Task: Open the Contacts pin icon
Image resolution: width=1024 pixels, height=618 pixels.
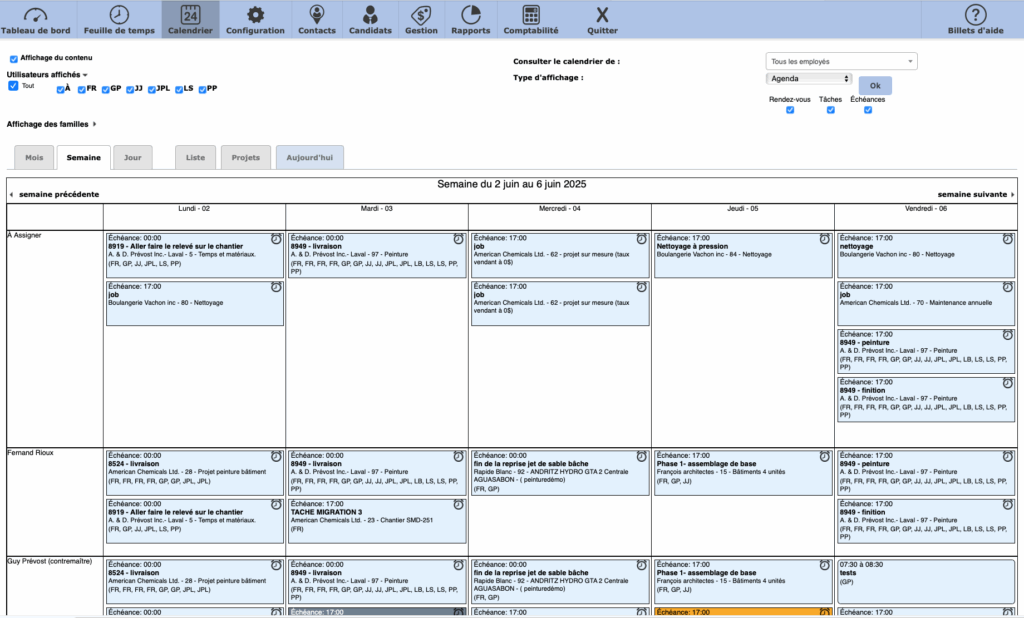Action: pos(317,15)
